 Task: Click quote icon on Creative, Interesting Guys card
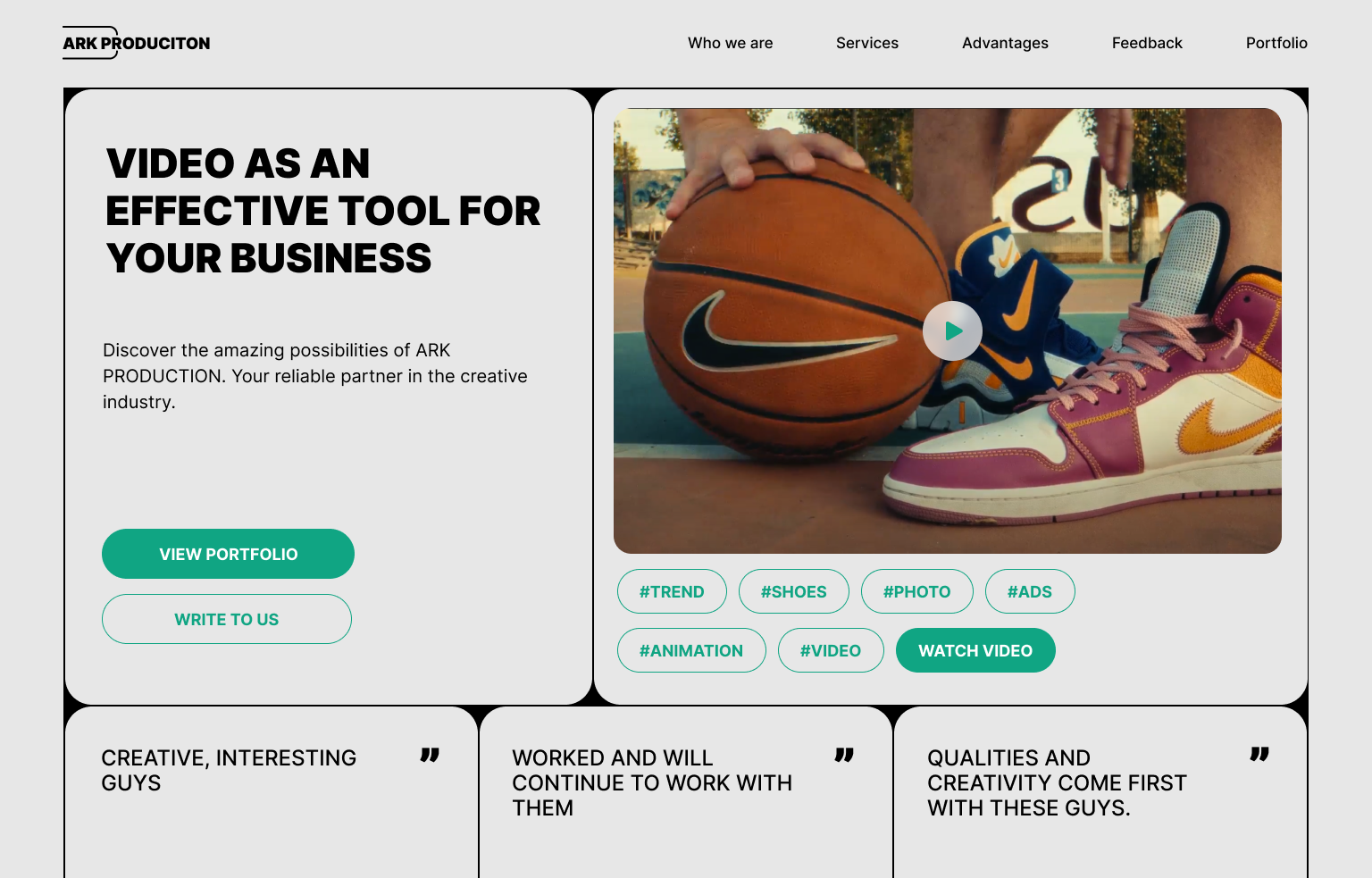pyautogui.click(x=430, y=756)
